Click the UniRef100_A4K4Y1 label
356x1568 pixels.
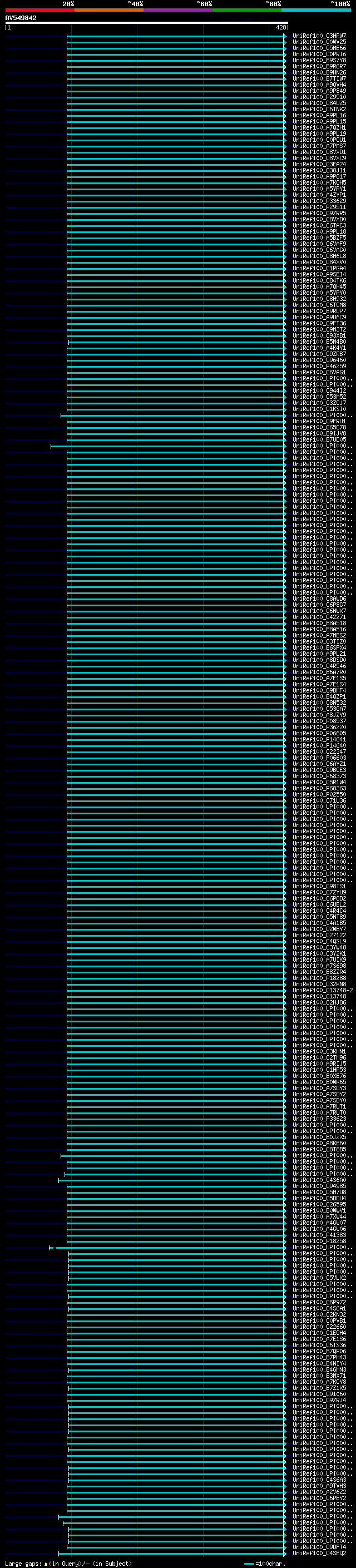tap(319, 348)
